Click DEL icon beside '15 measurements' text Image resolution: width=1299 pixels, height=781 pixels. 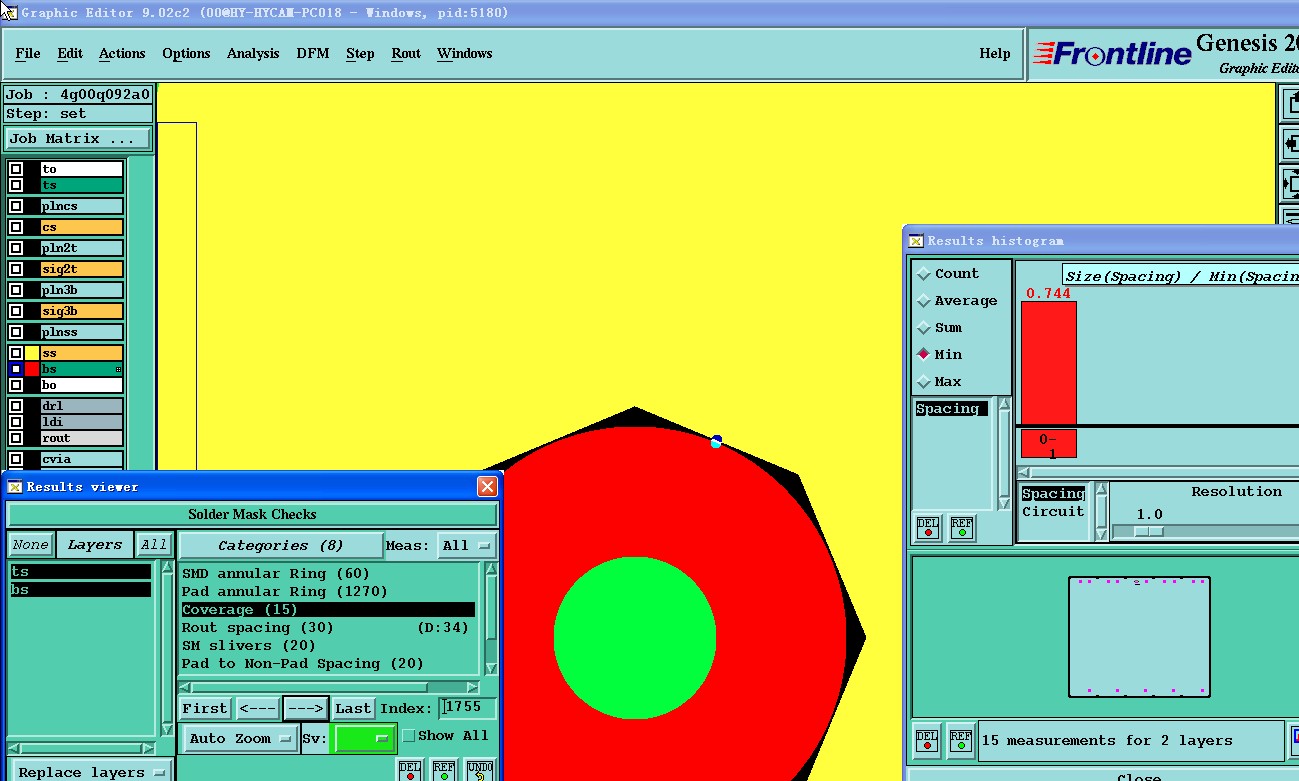[x=927, y=741]
